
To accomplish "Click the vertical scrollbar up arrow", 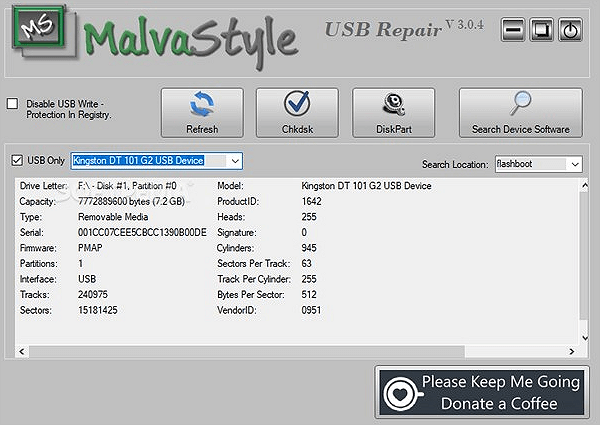I will click(584, 186).
